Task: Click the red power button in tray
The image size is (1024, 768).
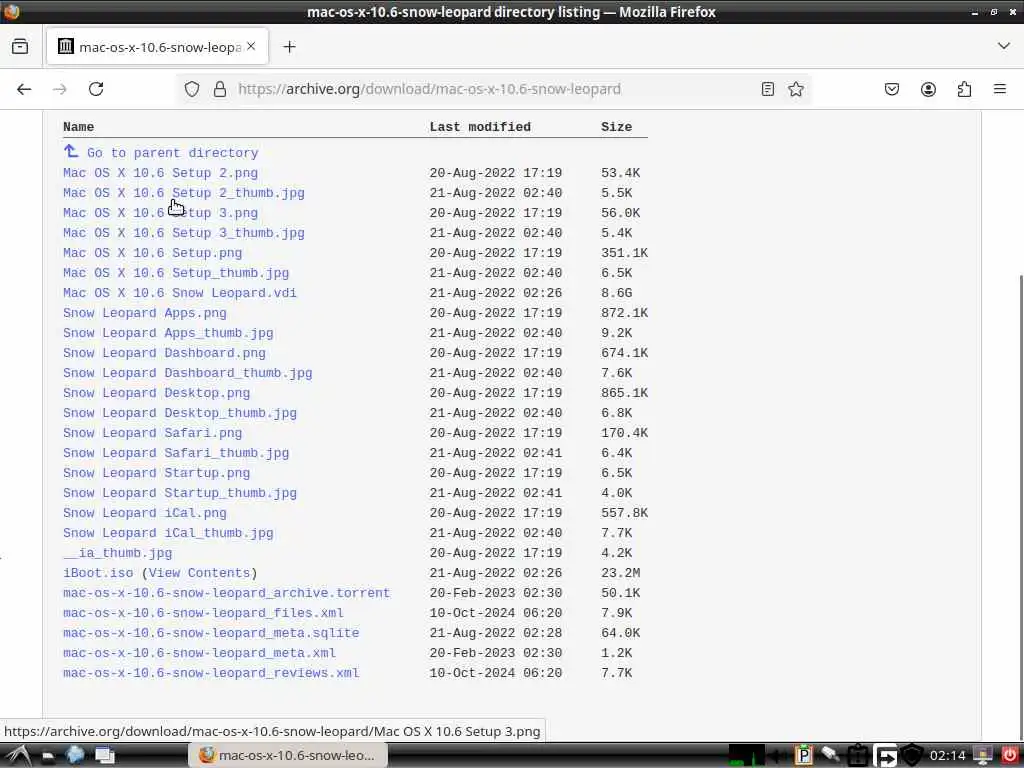Action: [1009, 755]
